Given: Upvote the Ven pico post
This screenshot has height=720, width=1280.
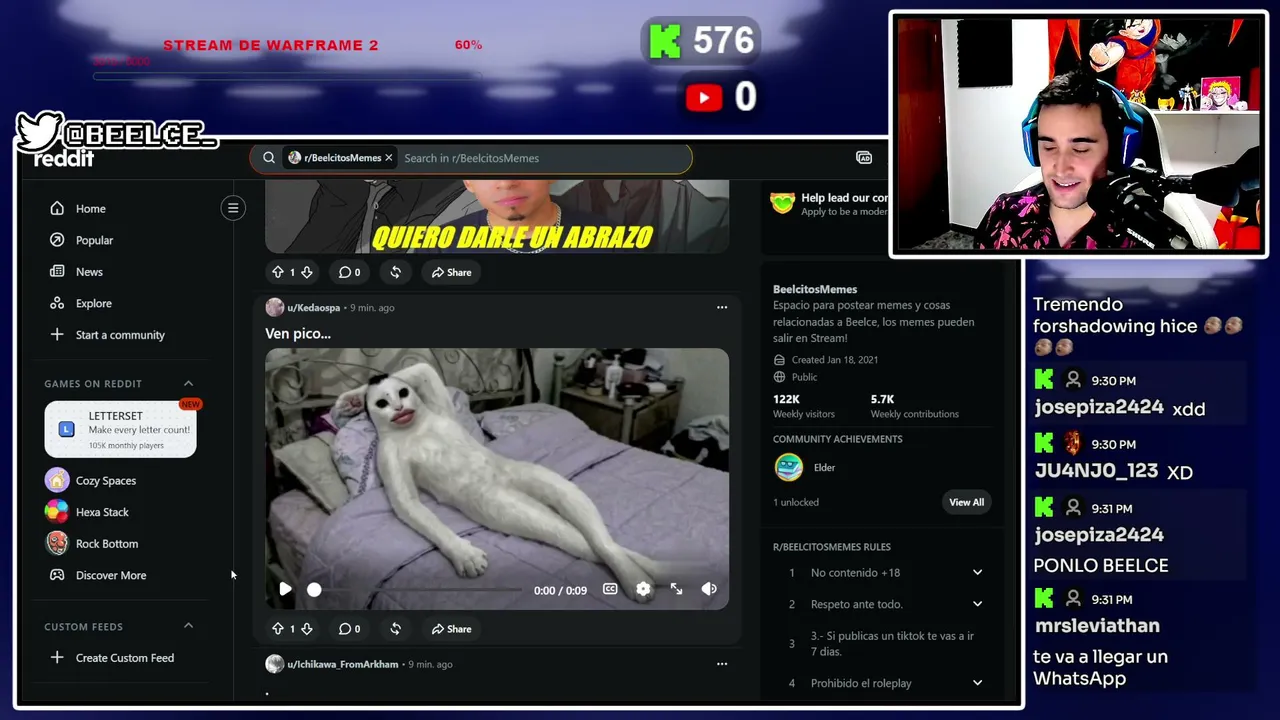Looking at the screenshot, I should [278, 629].
